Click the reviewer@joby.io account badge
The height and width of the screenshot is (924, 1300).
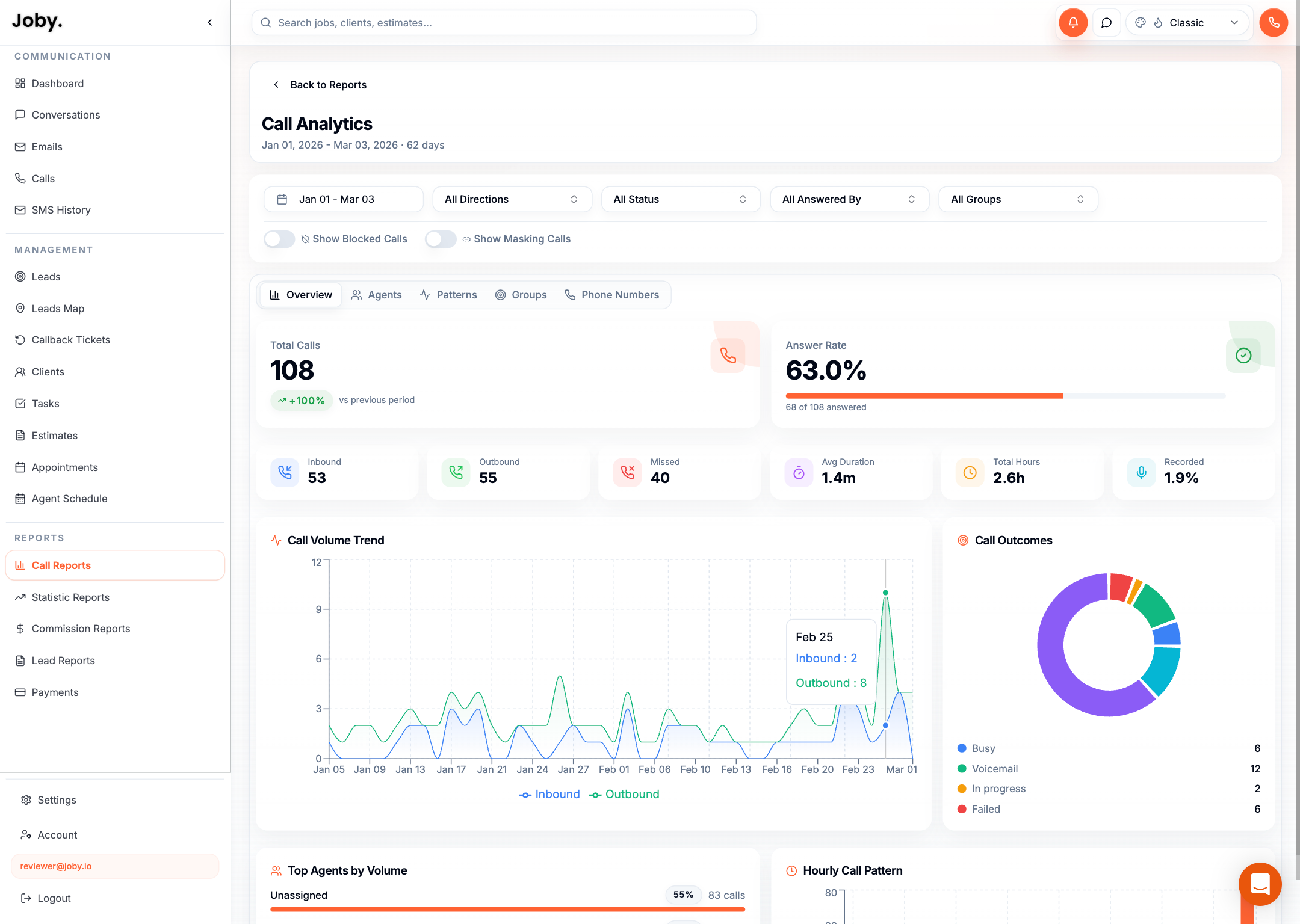(x=114, y=866)
